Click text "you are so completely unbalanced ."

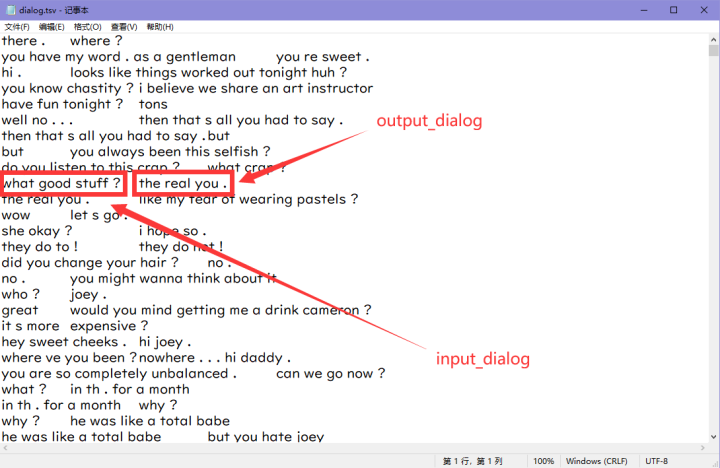119,373
